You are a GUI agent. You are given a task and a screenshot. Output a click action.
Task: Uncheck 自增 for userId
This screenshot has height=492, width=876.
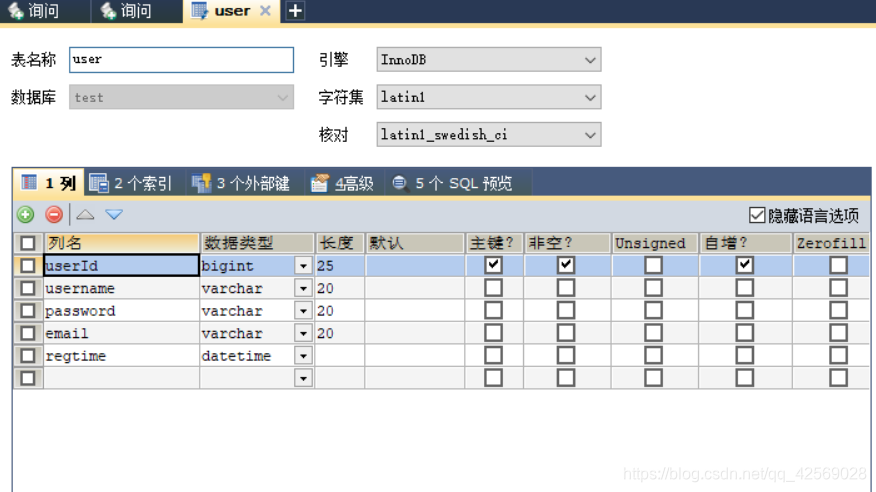745,265
